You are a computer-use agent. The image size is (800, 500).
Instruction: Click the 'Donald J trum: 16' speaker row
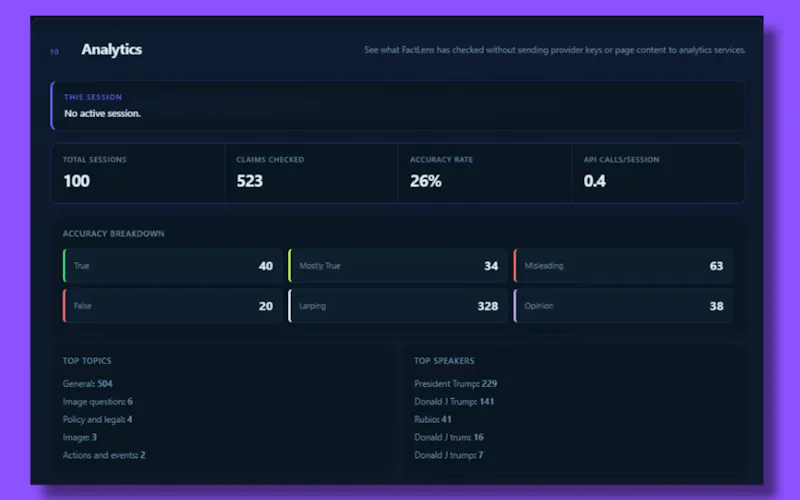(x=448, y=437)
